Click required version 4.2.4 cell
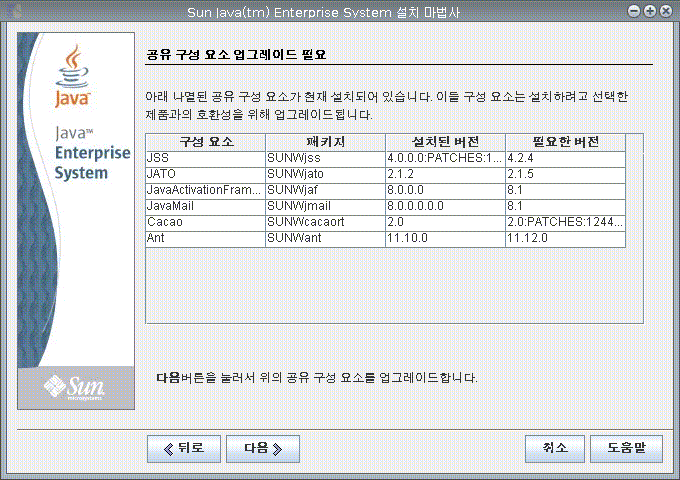This screenshot has height=480, width=680. tap(566, 159)
